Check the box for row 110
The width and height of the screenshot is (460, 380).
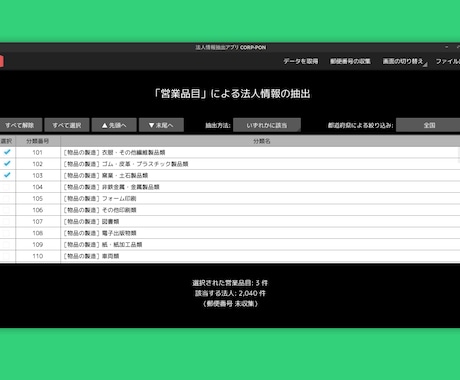click(x=6, y=256)
